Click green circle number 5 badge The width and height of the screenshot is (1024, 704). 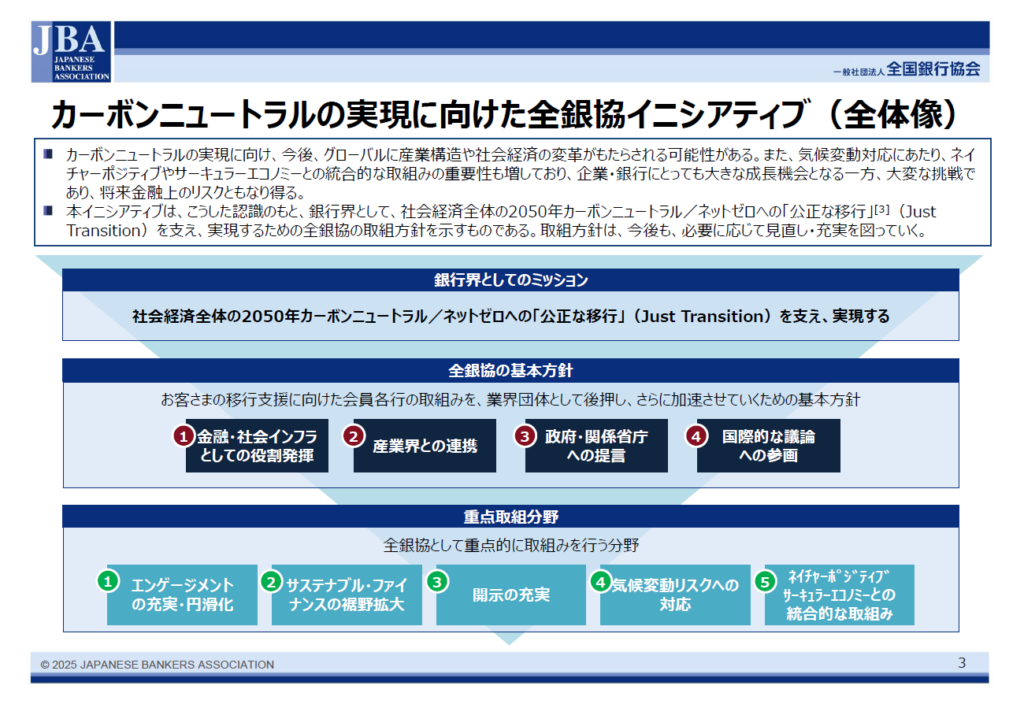point(765,581)
